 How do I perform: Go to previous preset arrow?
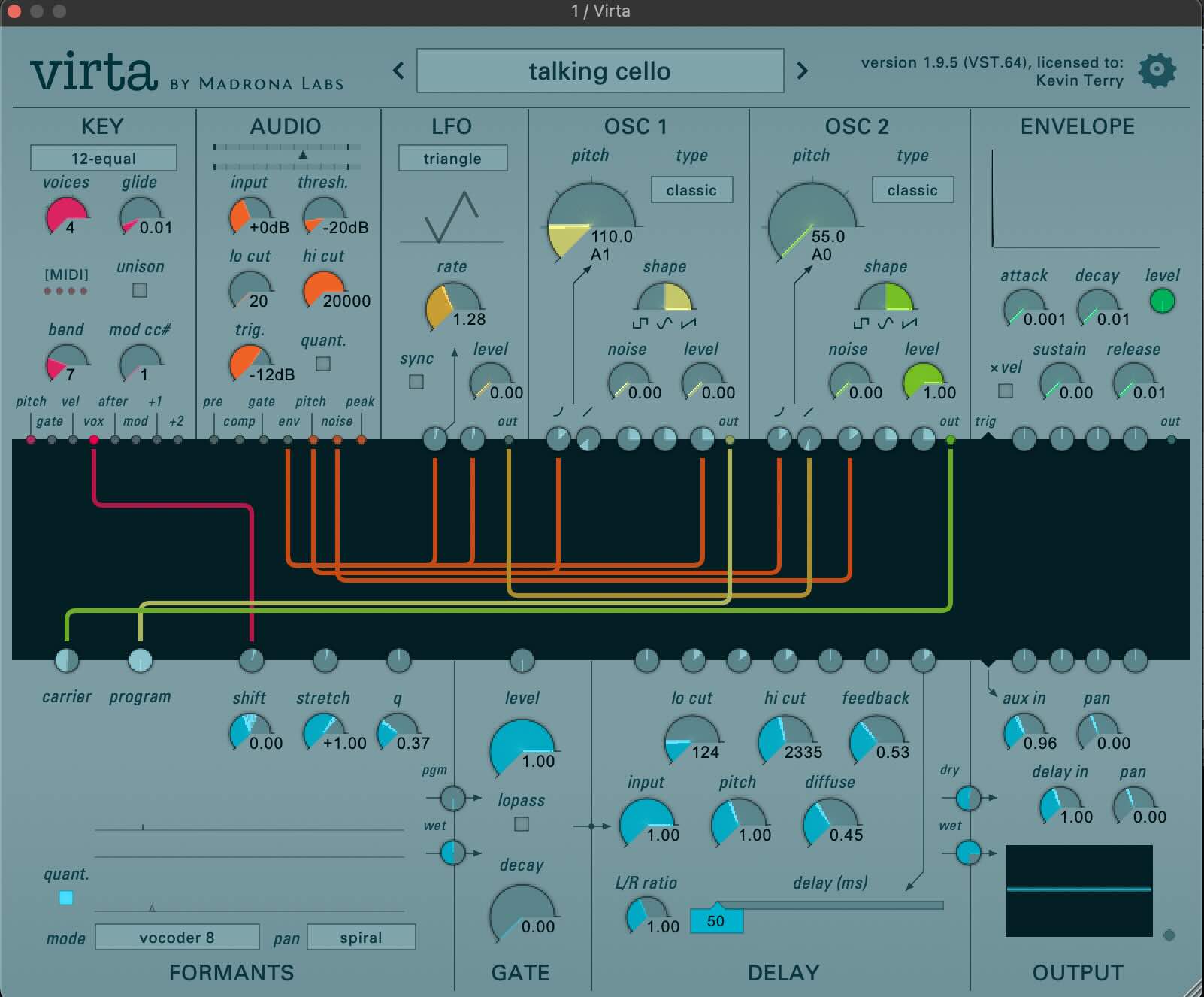point(398,71)
